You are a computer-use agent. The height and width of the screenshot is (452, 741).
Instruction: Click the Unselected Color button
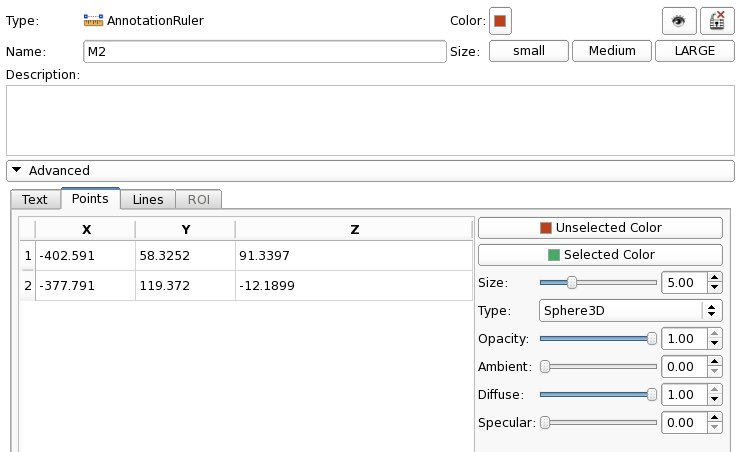[600, 227]
